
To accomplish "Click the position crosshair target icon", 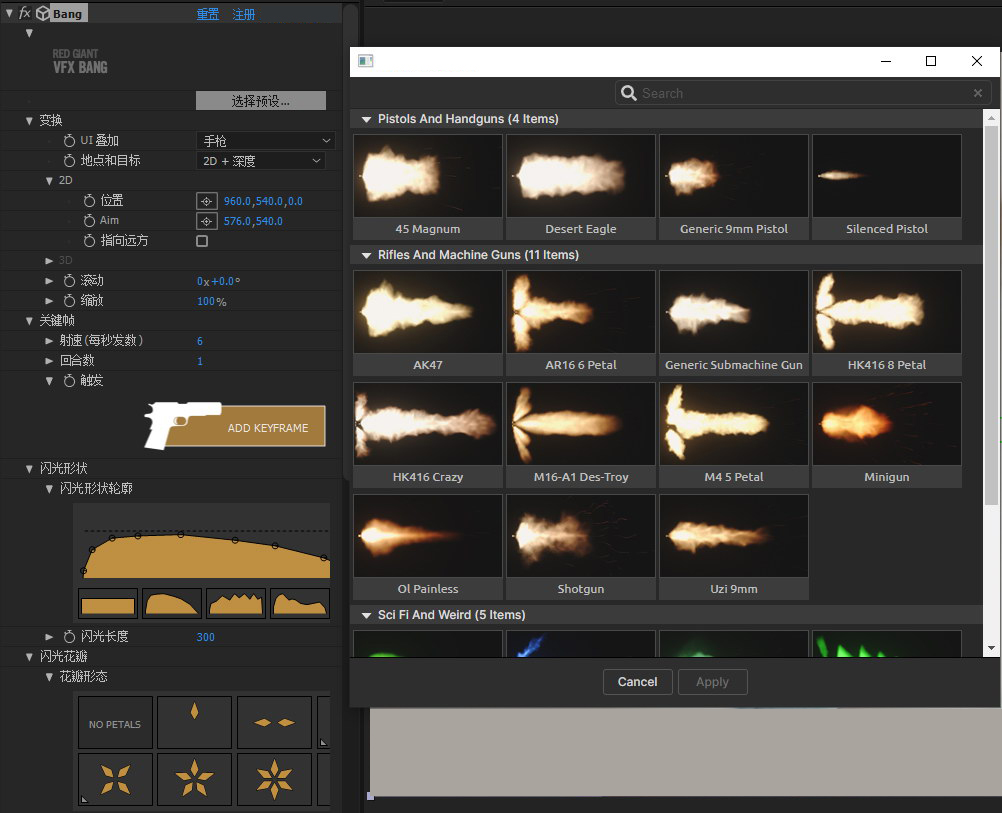I will coord(206,201).
